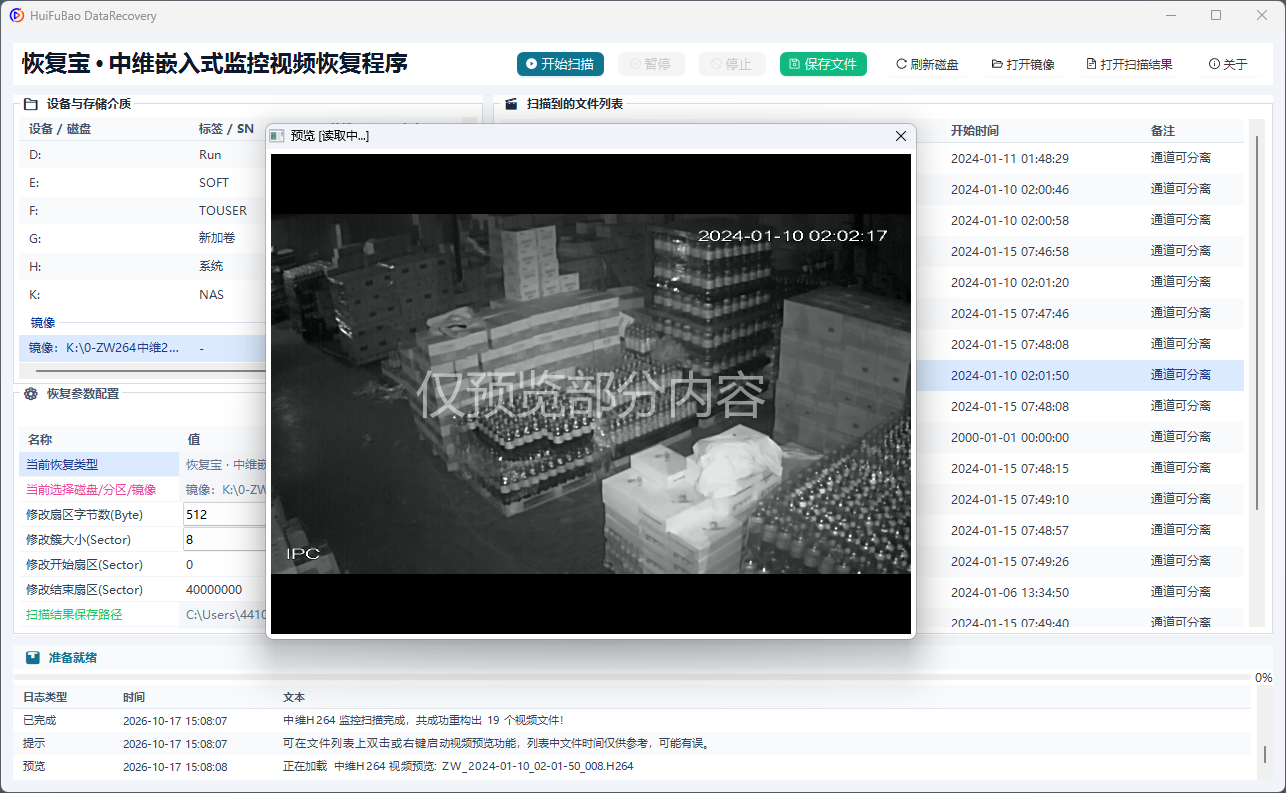Viewport: 1286px width, 793px height.
Task: Click the 扫描结果保存路径 path value
Action: 225,615
